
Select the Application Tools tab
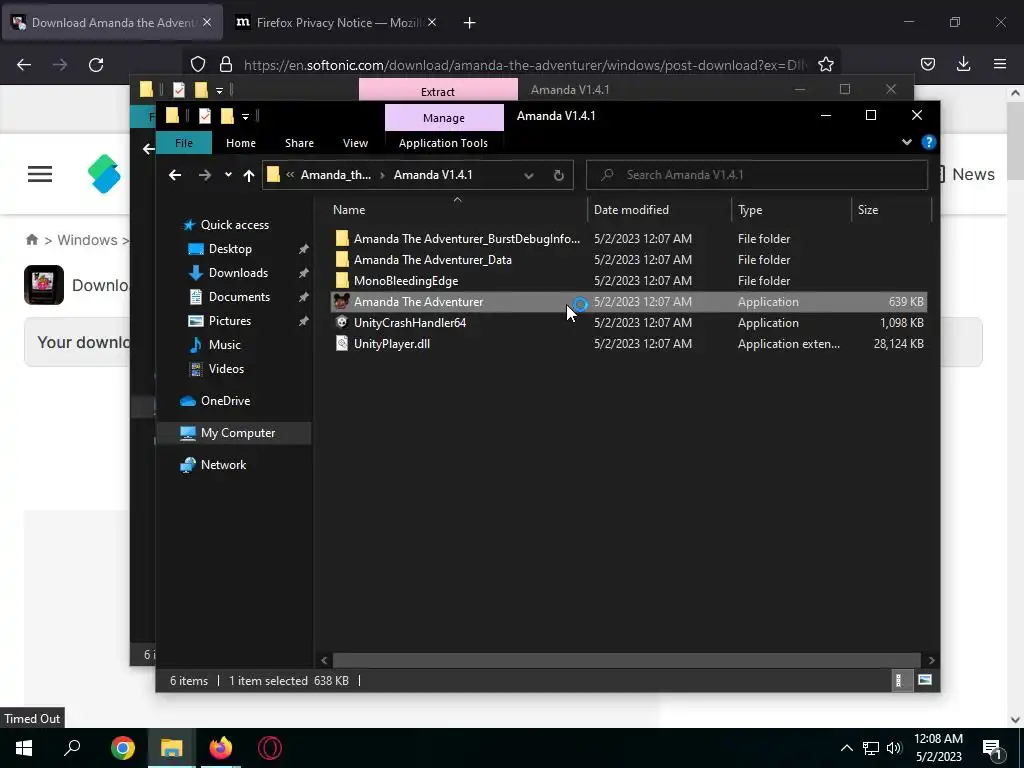(443, 143)
